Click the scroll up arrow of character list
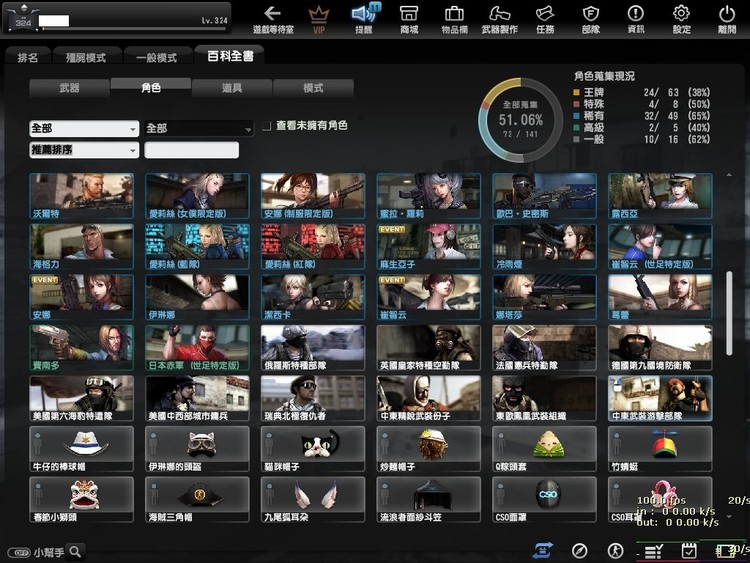 pyautogui.click(x=729, y=175)
